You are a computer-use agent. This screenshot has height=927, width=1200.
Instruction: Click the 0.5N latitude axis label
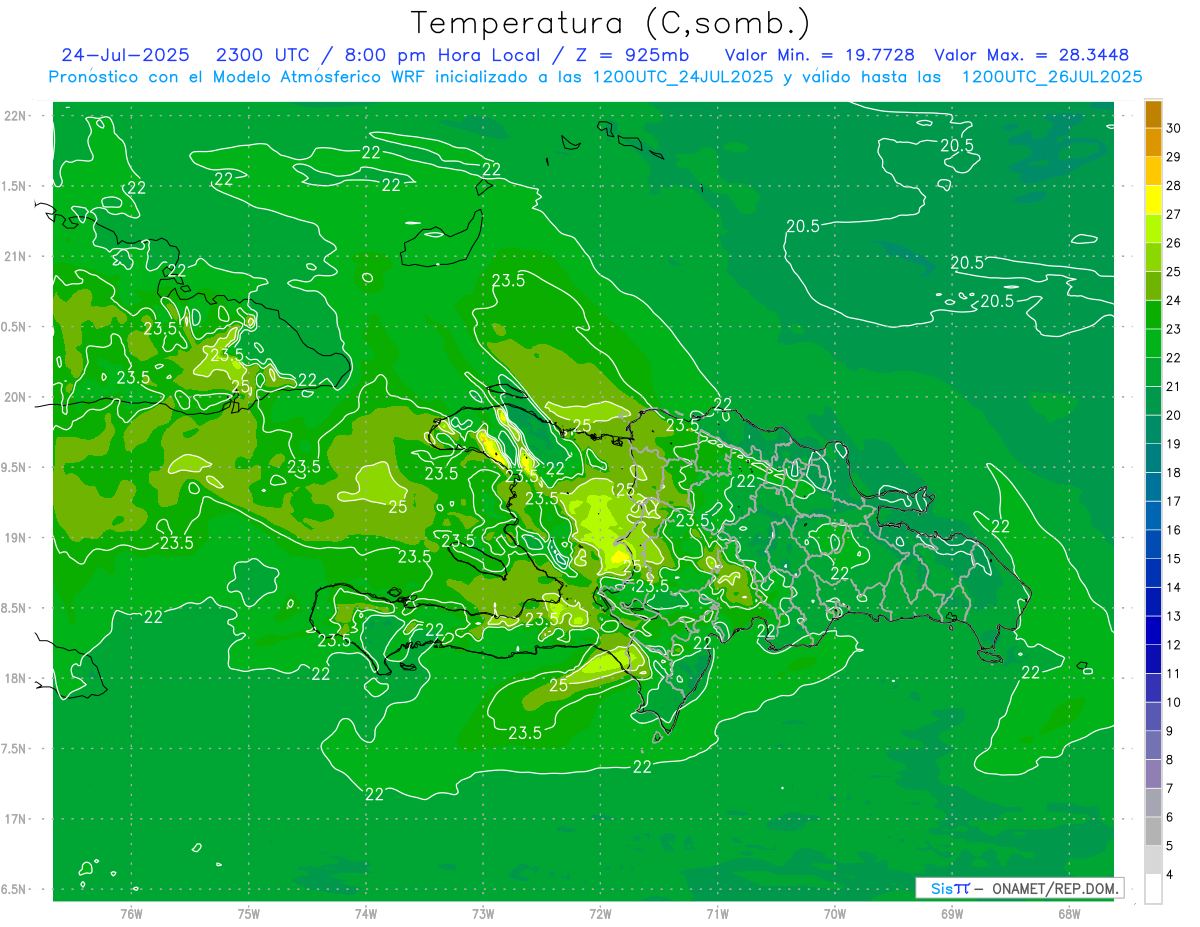tap(15, 327)
